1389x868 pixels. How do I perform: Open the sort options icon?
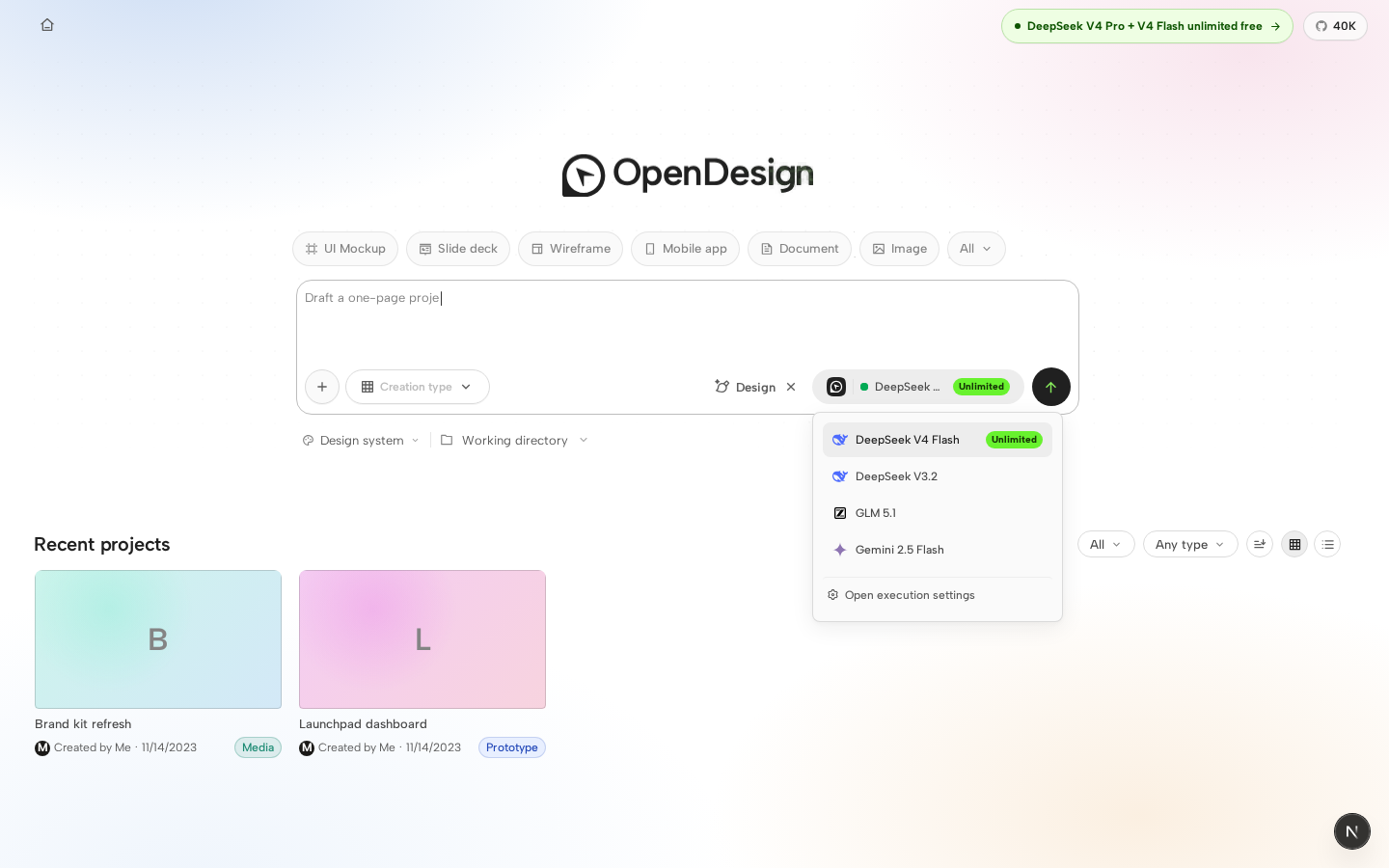click(1260, 545)
